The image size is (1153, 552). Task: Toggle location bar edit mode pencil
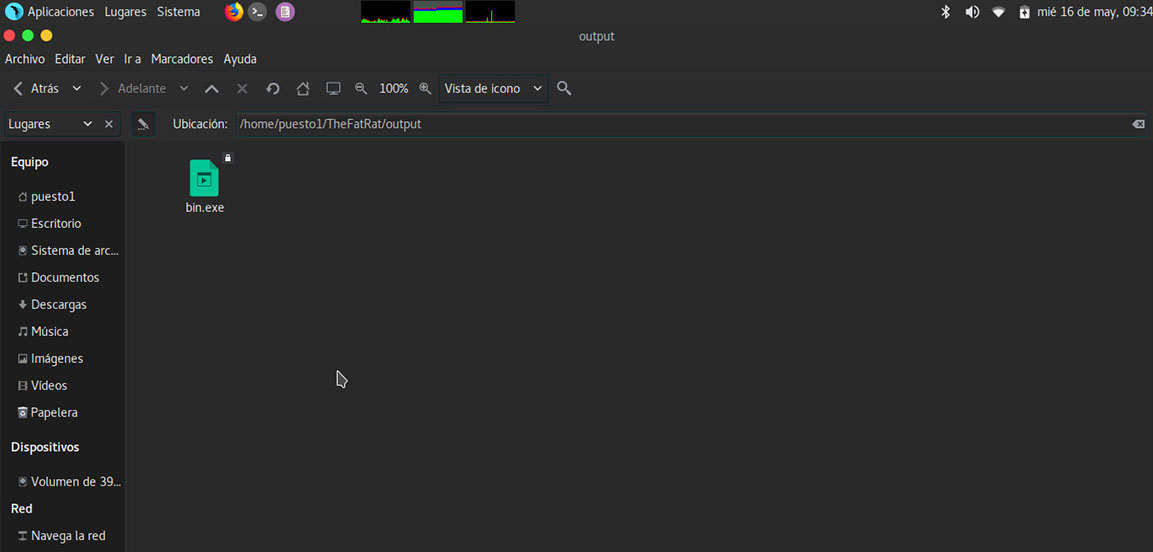[x=143, y=124]
